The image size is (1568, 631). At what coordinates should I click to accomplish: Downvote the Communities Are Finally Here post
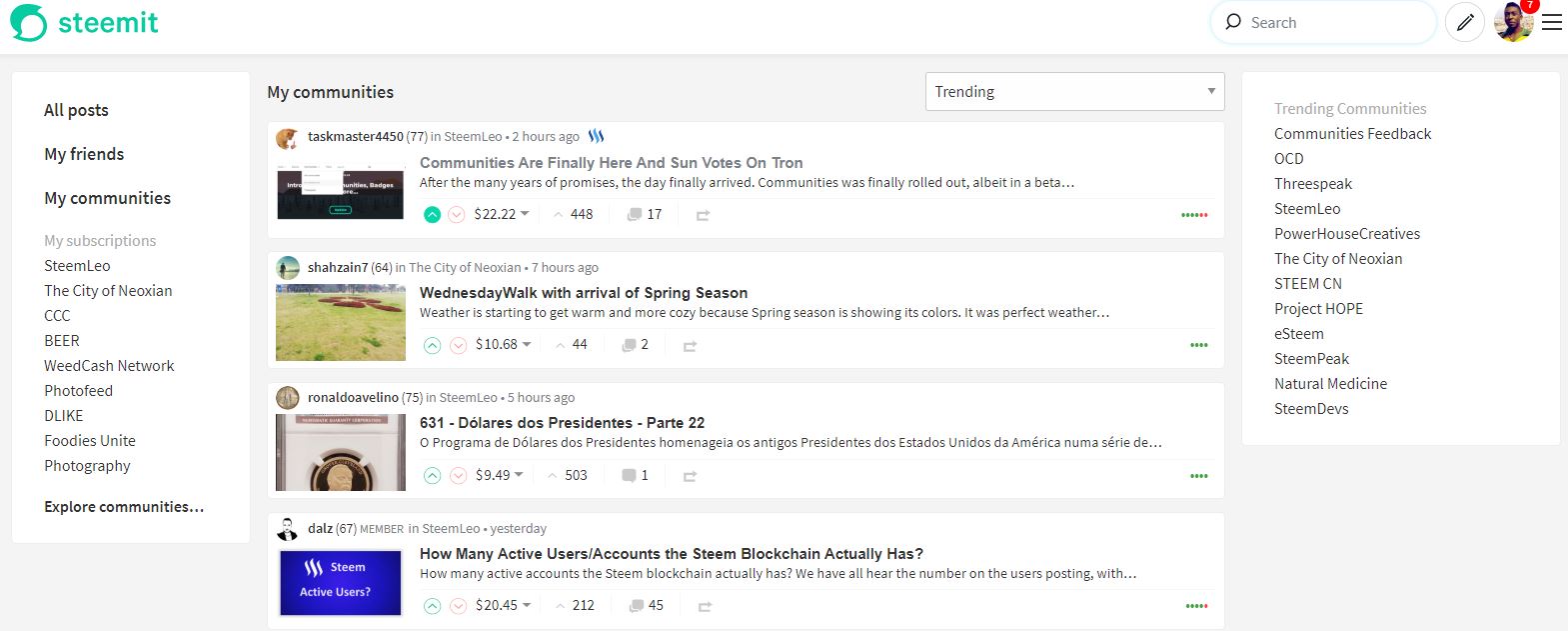457,215
